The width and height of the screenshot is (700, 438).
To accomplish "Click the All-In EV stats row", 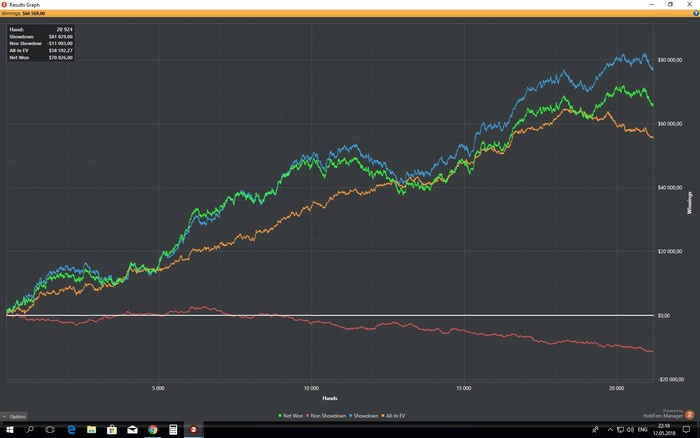I will pyautogui.click(x=41, y=50).
